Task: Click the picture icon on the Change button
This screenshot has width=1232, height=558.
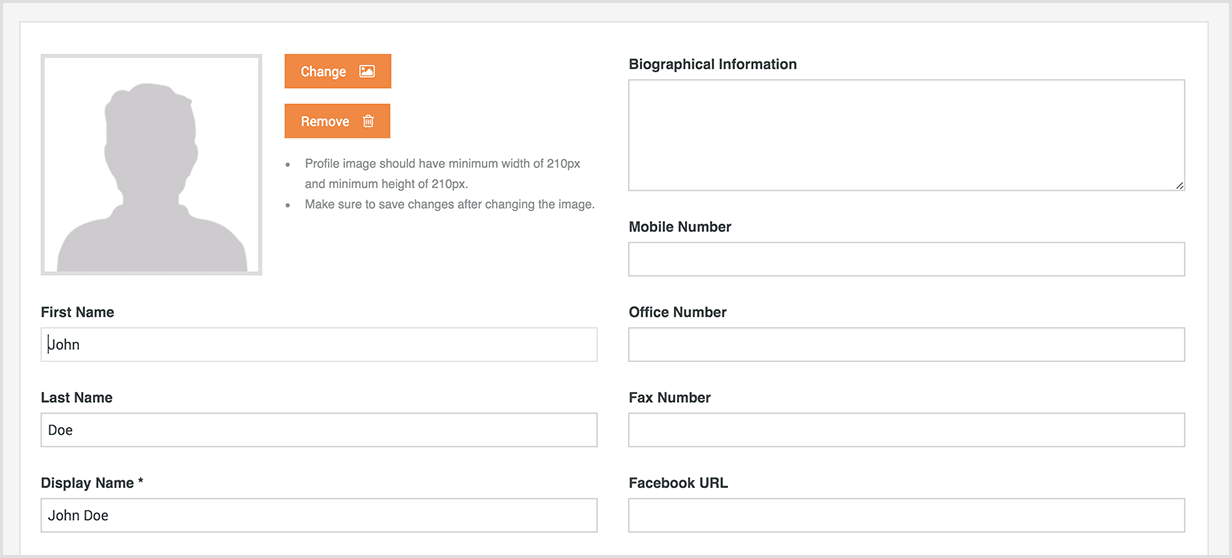Action: pyautogui.click(x=367, y=72)
